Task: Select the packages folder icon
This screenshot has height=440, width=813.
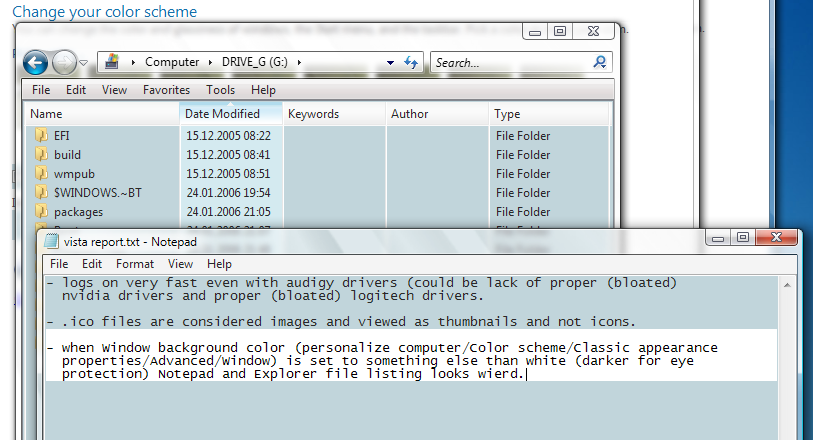Action: 41,211
